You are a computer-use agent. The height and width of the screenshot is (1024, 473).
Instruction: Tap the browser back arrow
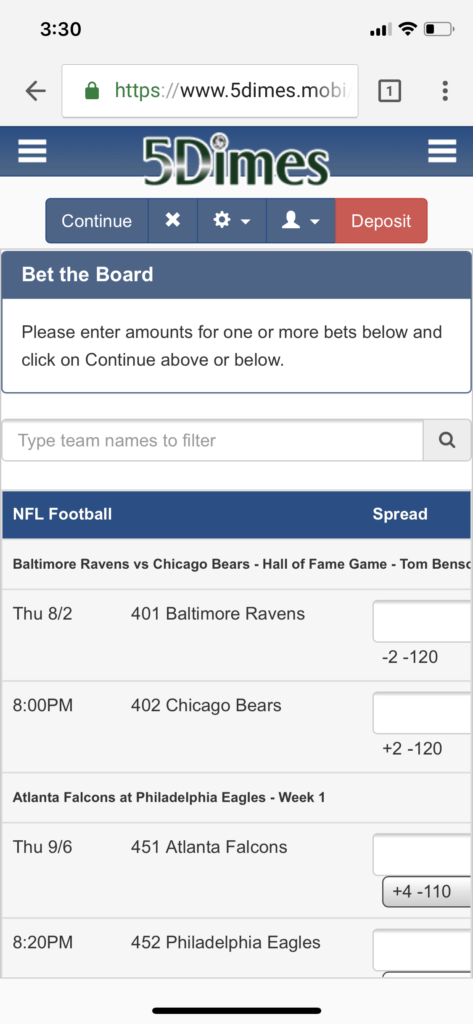[x=35, y=91]
